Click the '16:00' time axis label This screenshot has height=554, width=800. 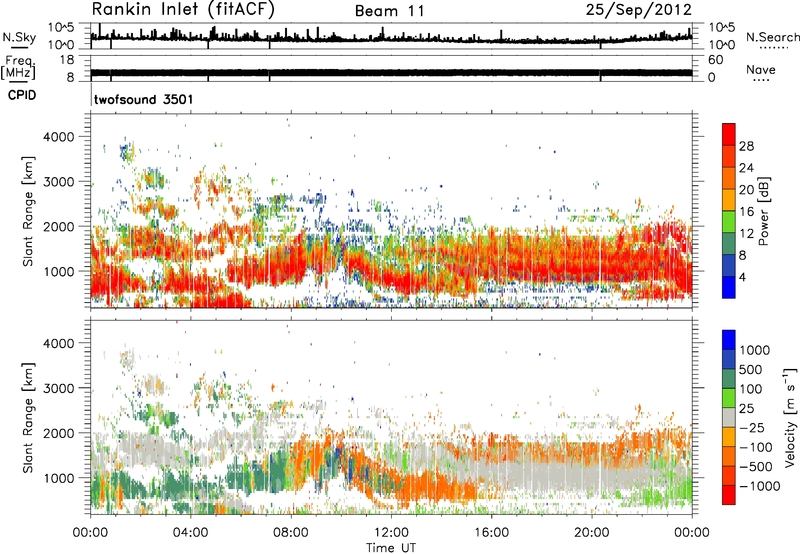click(x=491, y=533)
